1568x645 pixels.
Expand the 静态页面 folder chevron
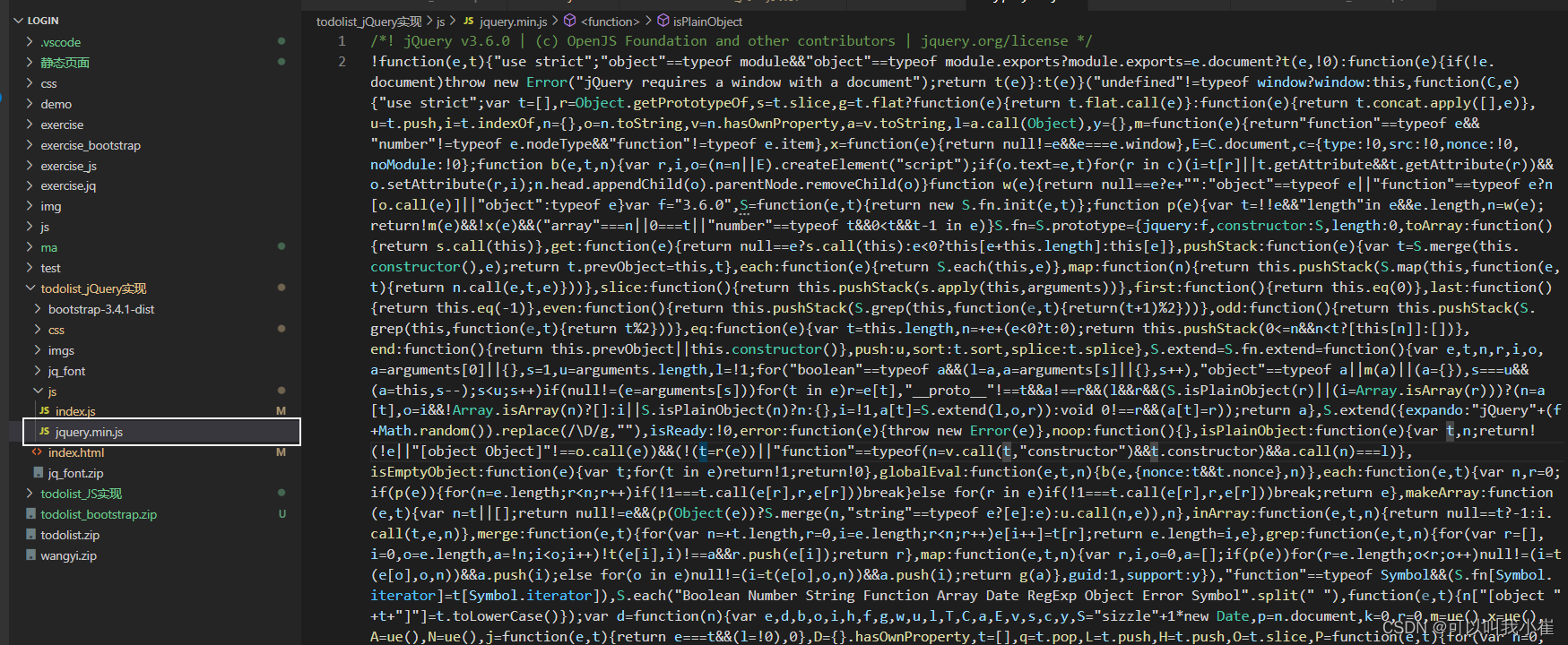coord(30,63)
